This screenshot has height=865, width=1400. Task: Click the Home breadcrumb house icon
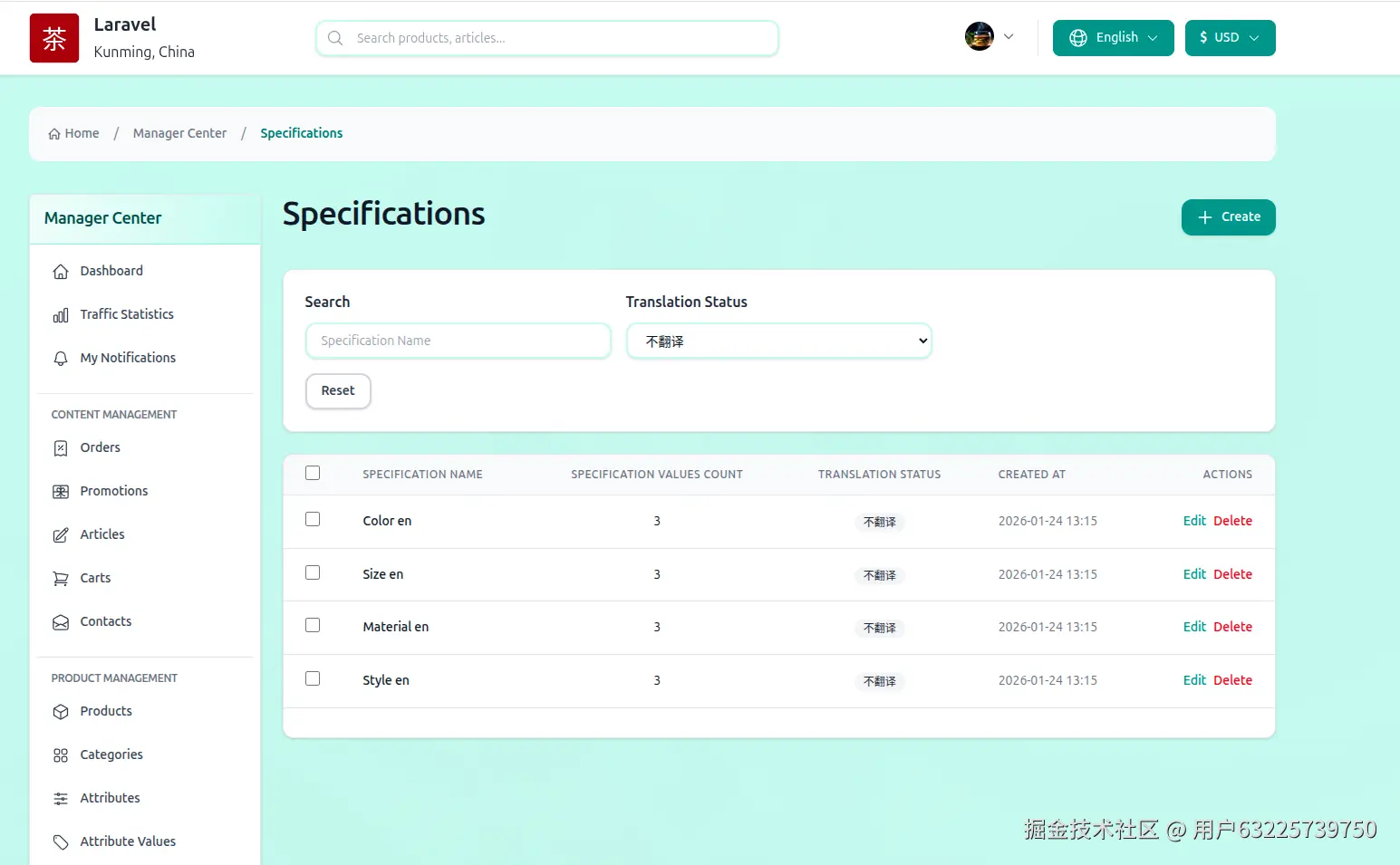pos(54,134)
